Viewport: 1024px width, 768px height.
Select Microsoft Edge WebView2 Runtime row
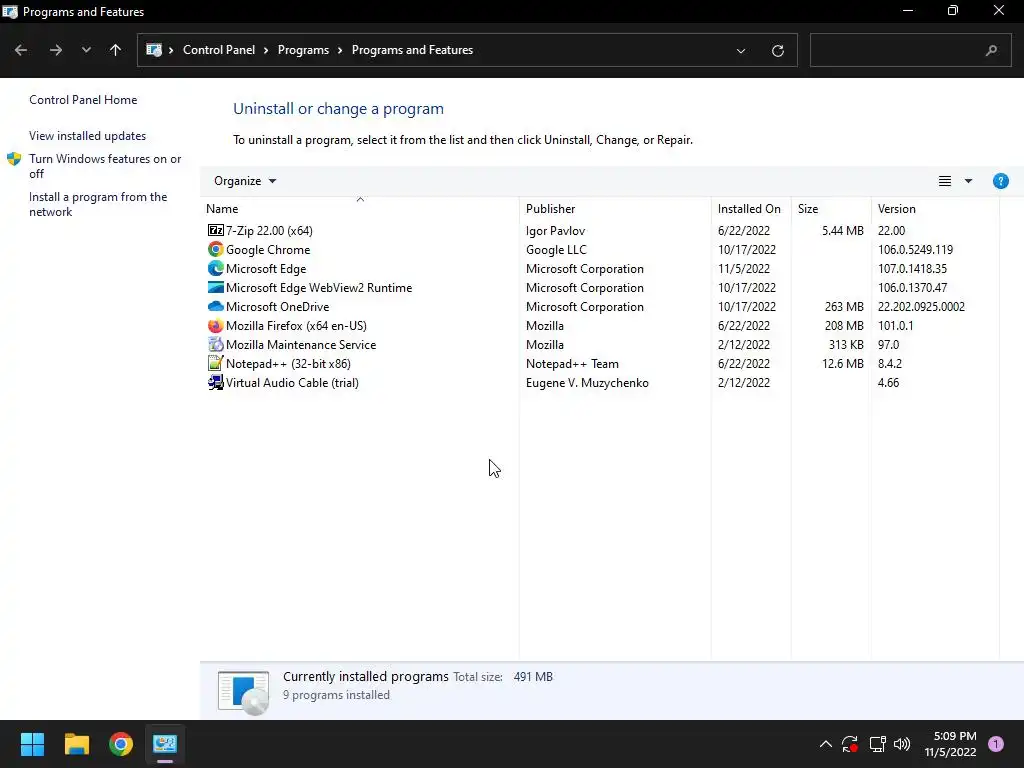(600, 287)
